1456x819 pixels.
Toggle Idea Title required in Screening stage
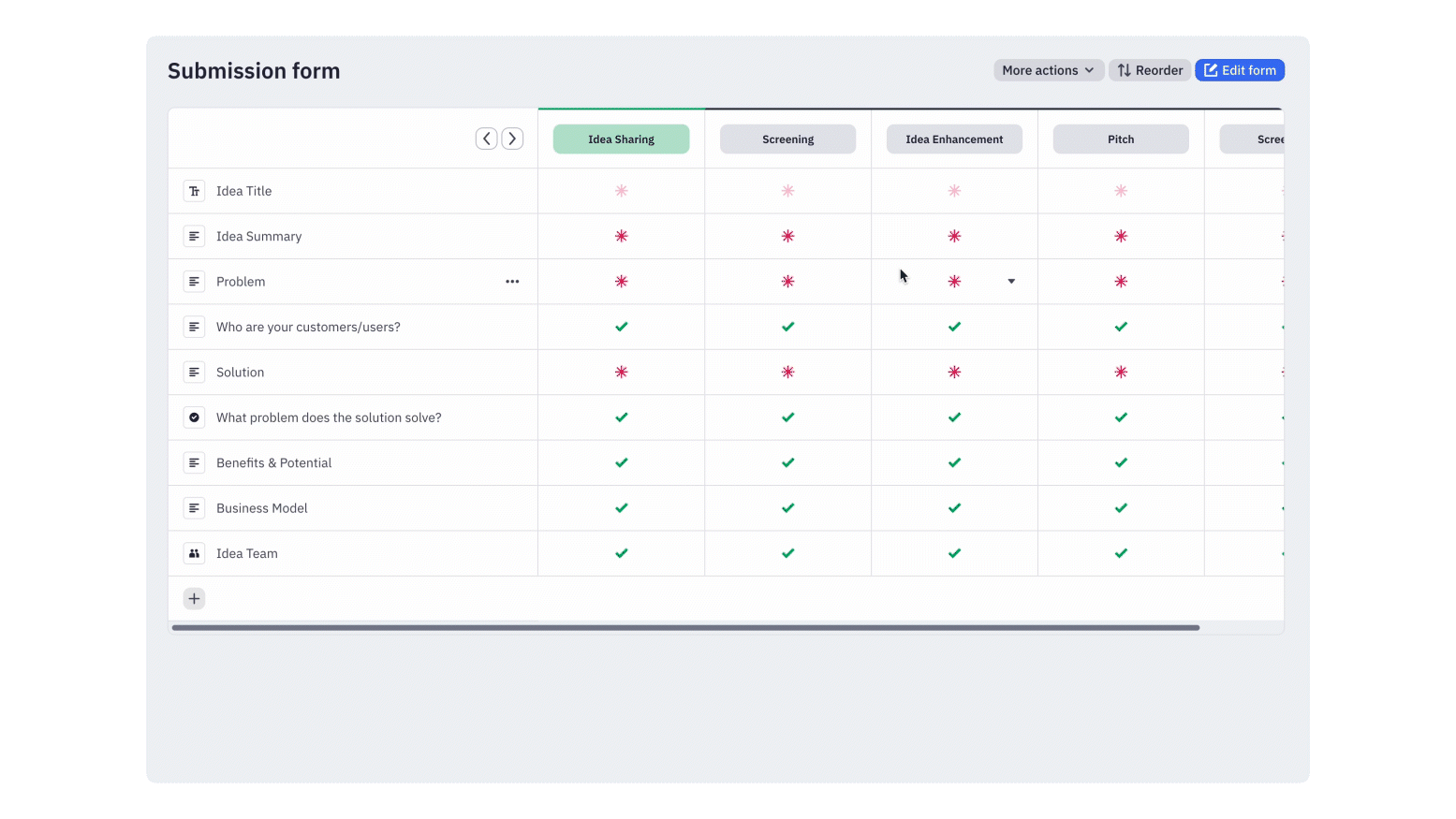(x=787, y=190)
